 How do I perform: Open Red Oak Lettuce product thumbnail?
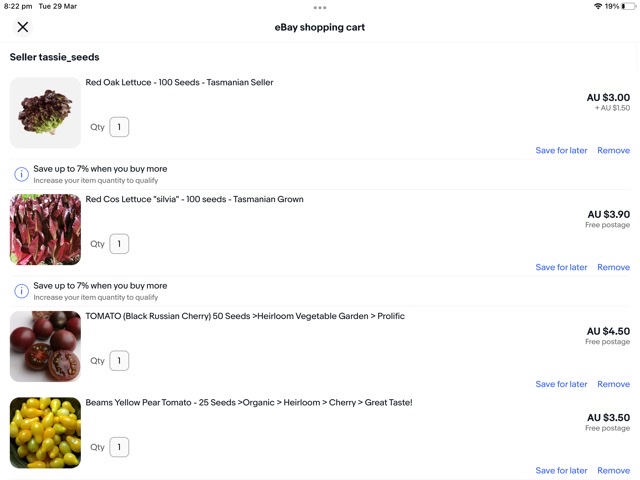(x=45, y=112)
